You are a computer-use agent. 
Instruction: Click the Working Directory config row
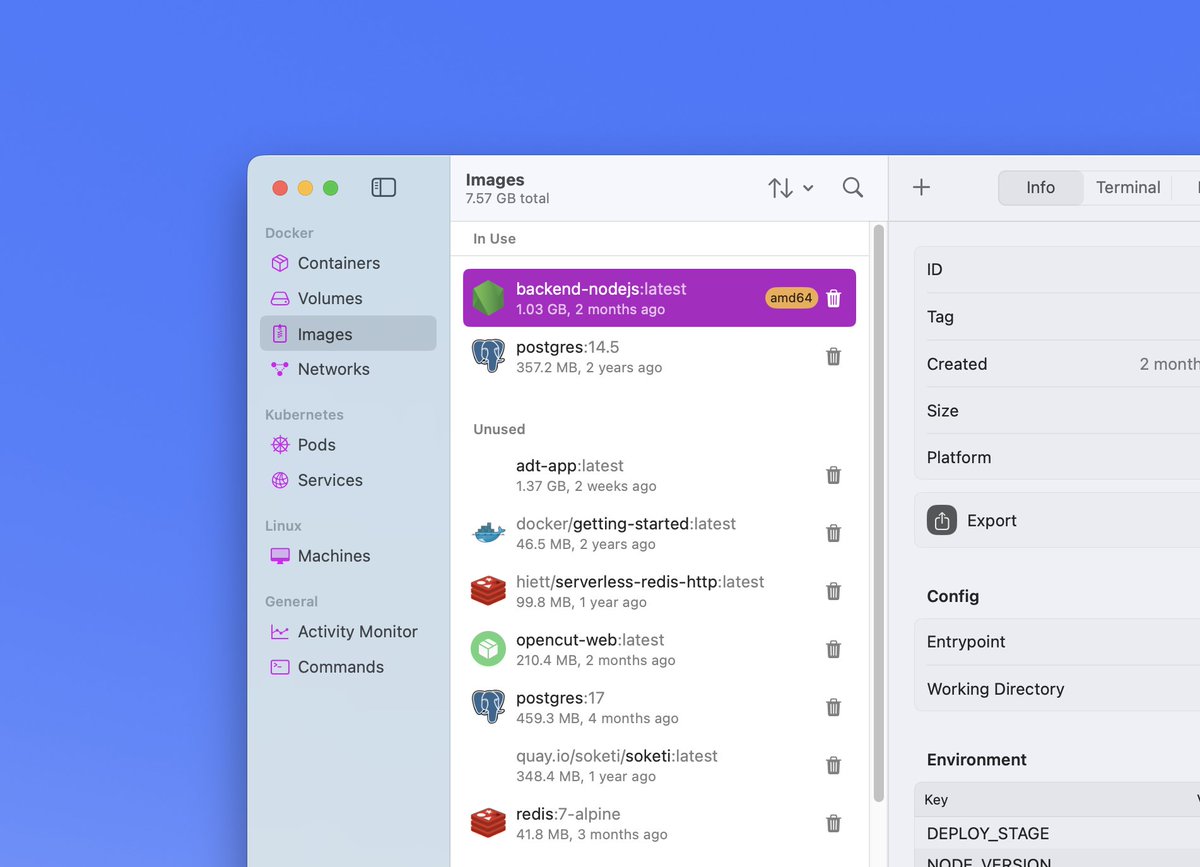1057,689
